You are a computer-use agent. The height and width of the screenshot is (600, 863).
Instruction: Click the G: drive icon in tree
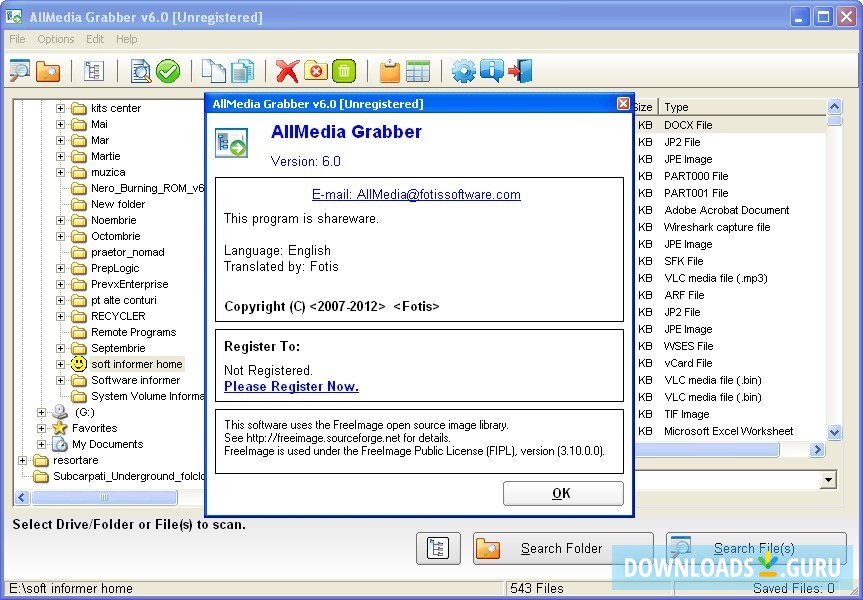pyautogui.click(x=59, y=412)
